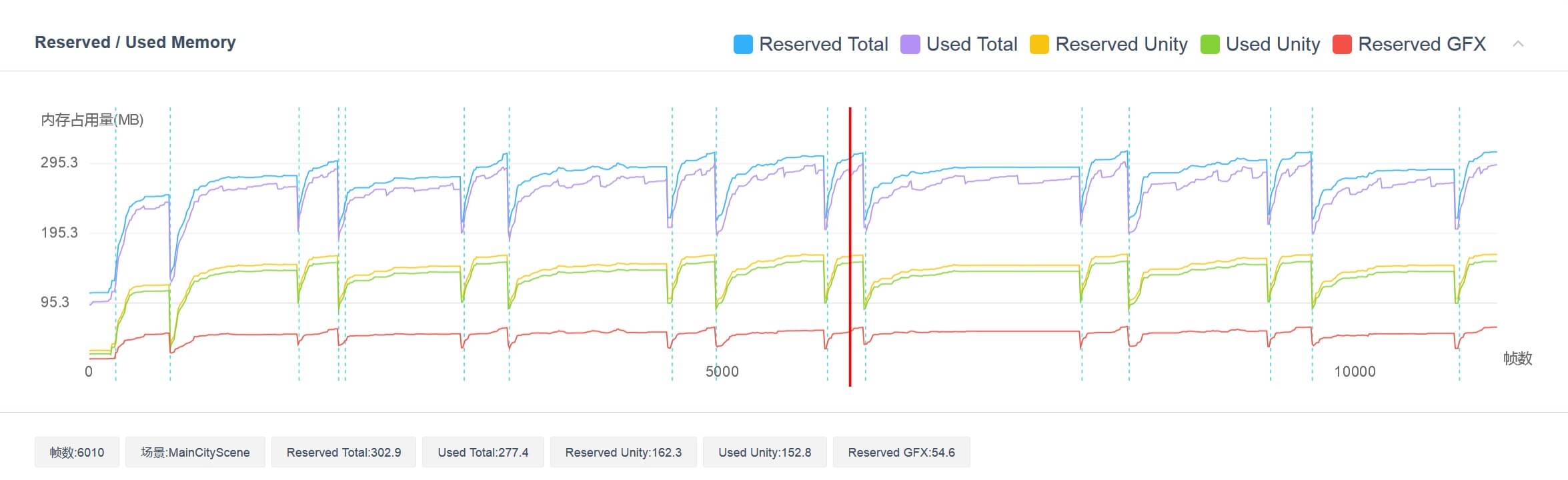The height and width of the screenshot is (480, 1568).
Task: Click the green Used Unity legend swatch
Action: click(x=1209, y=44)
